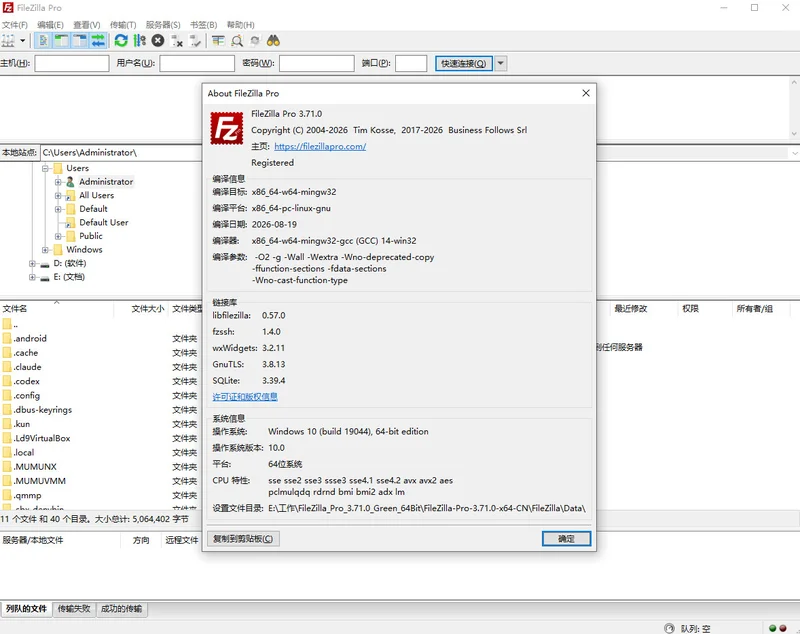Open the 传输(T) menu
Image resolution: width=800 pixels, height=634 pixels.
point(123,24)
